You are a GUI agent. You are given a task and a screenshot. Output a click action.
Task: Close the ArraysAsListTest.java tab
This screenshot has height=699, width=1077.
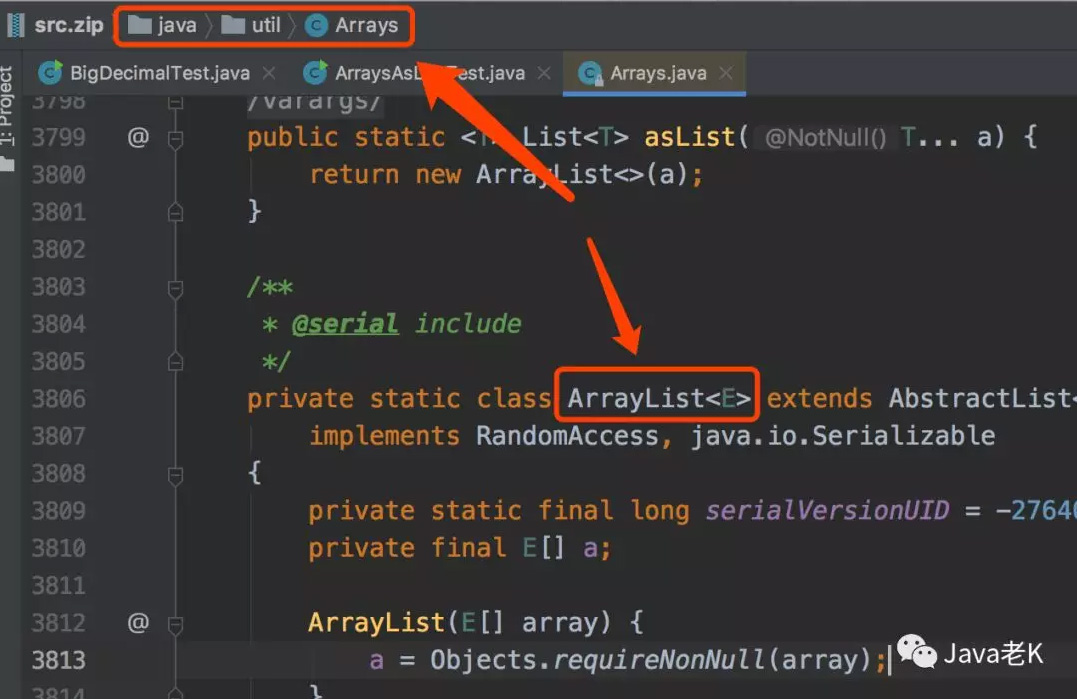pyautogui.click(x=544, y=72)
